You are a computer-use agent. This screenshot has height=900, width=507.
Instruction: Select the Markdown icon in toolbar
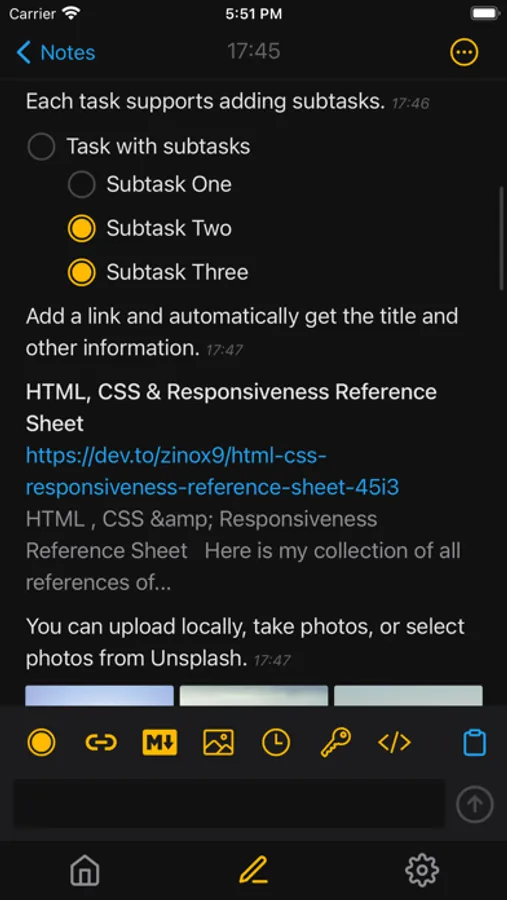point(160,742)
